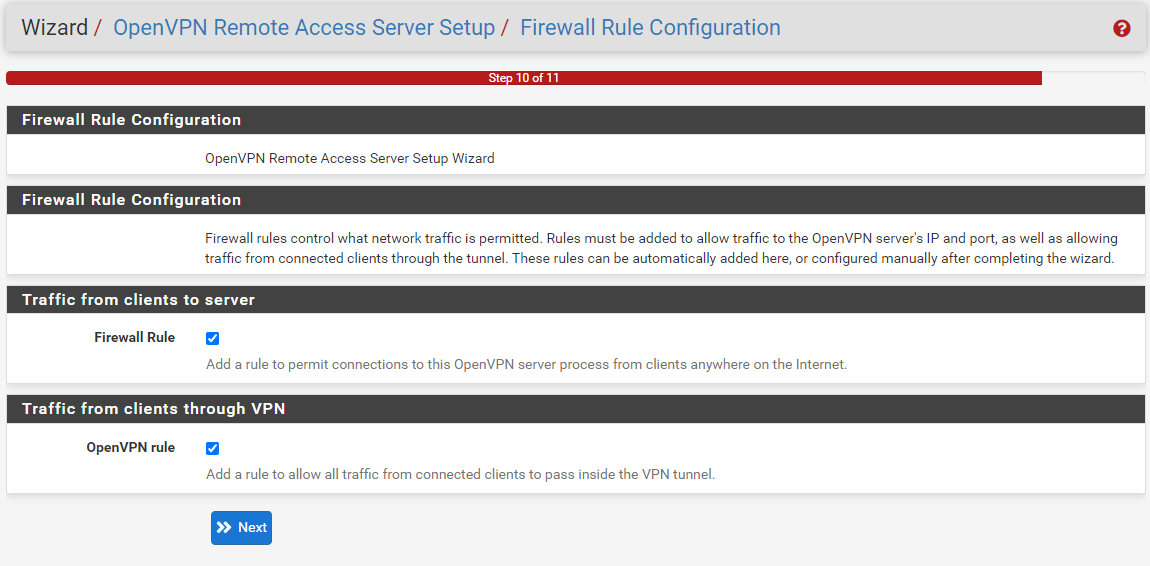Click the "OpenVPN rule" field label
The height and width of the screenshot is (566, 1150).
(x=131, y=447)
